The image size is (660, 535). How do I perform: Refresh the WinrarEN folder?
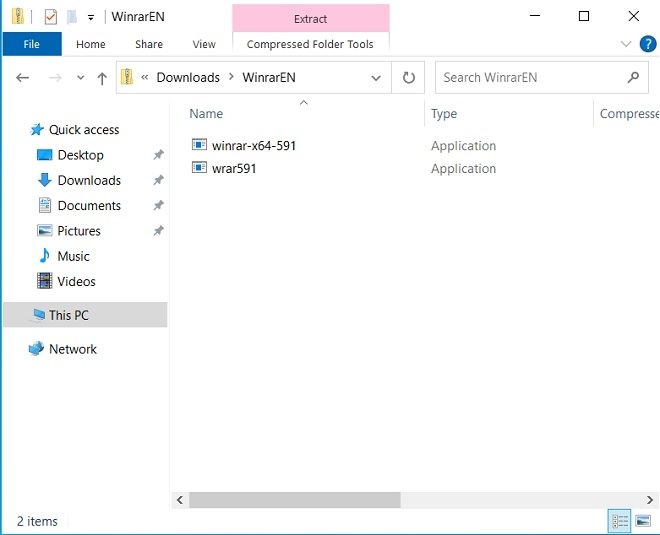[x=408, y=77]
